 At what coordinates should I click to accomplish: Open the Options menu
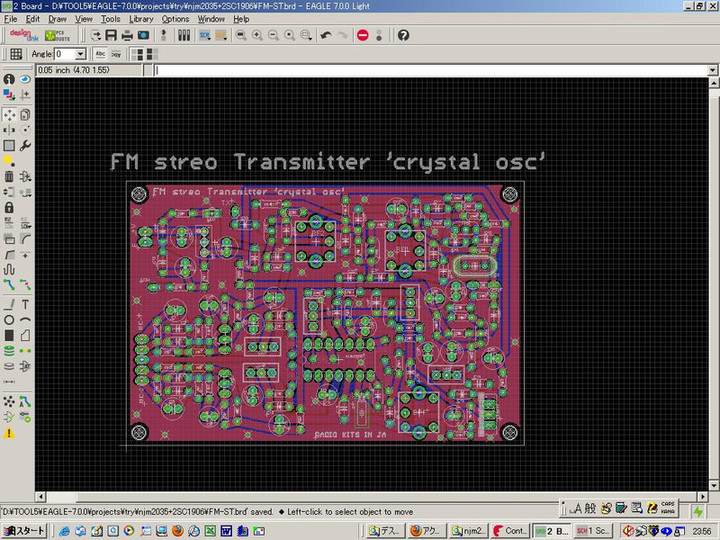175,19
